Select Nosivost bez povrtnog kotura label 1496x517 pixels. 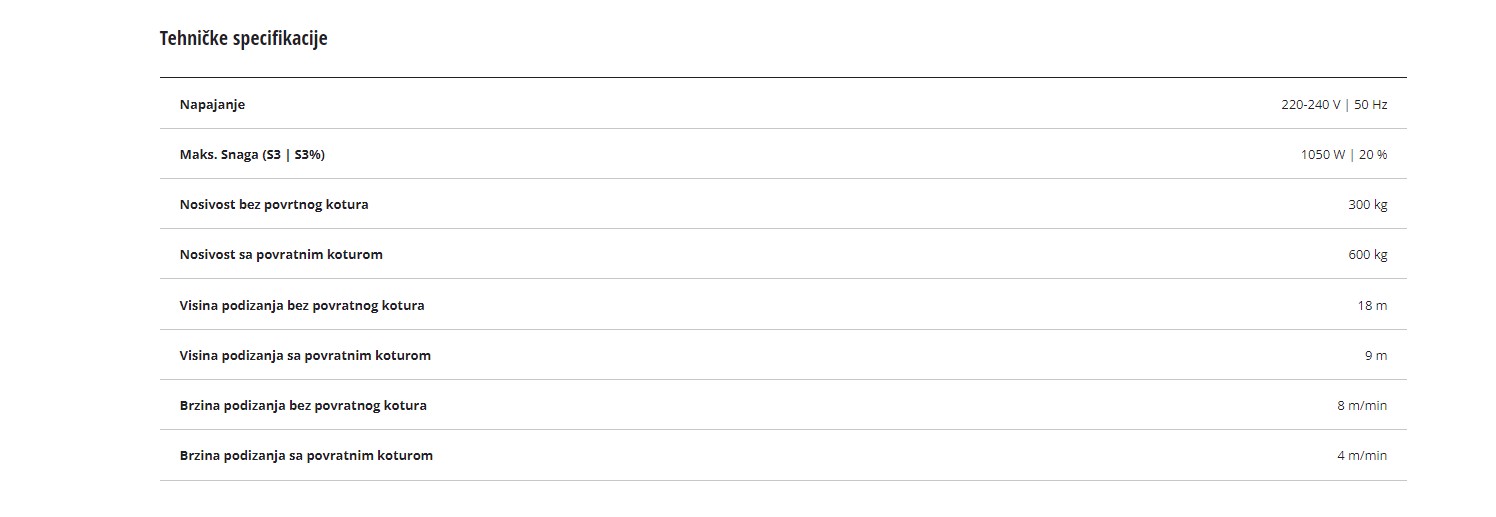(274, 205)
